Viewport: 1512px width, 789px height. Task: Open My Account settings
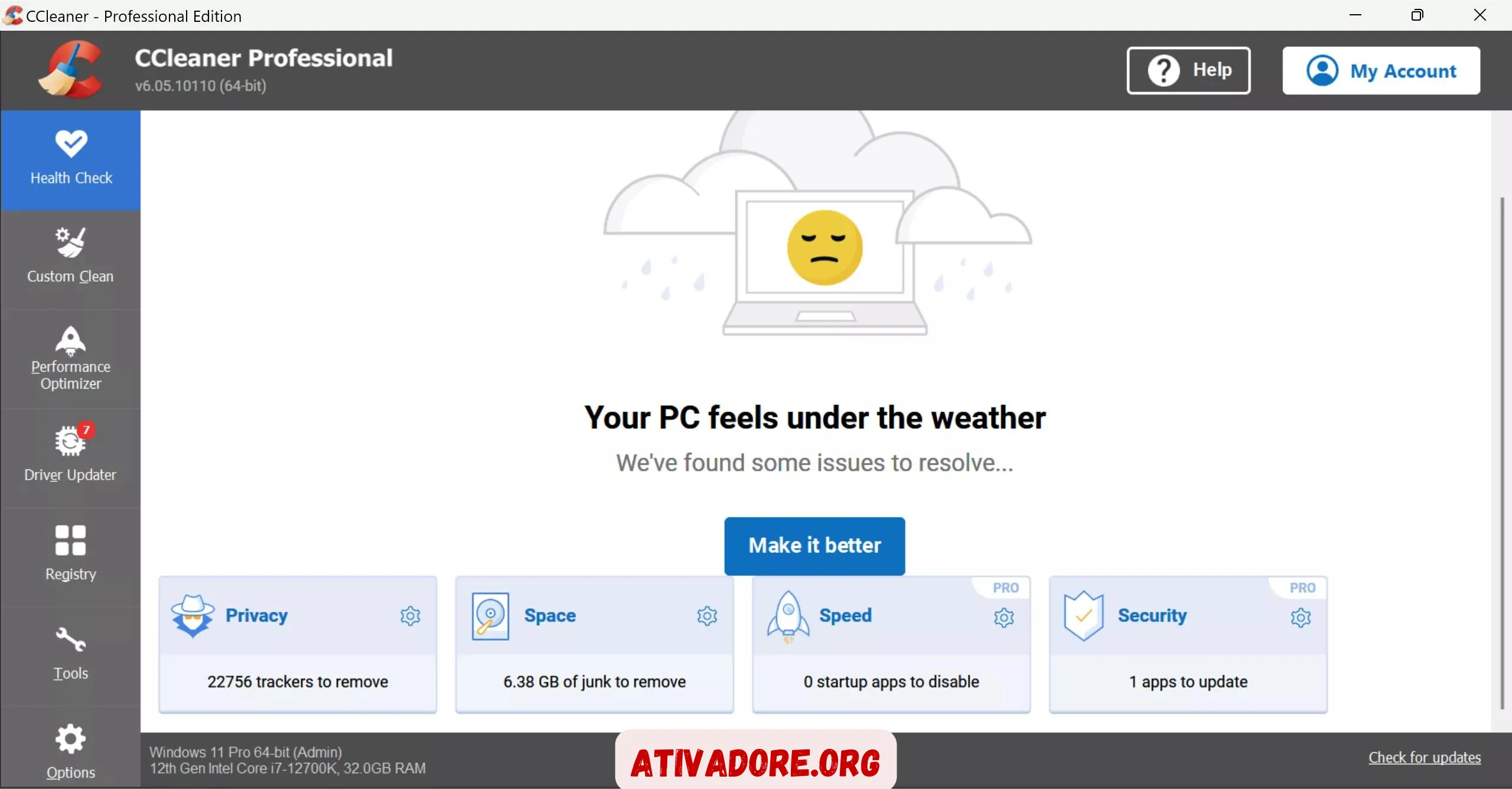1381,71
